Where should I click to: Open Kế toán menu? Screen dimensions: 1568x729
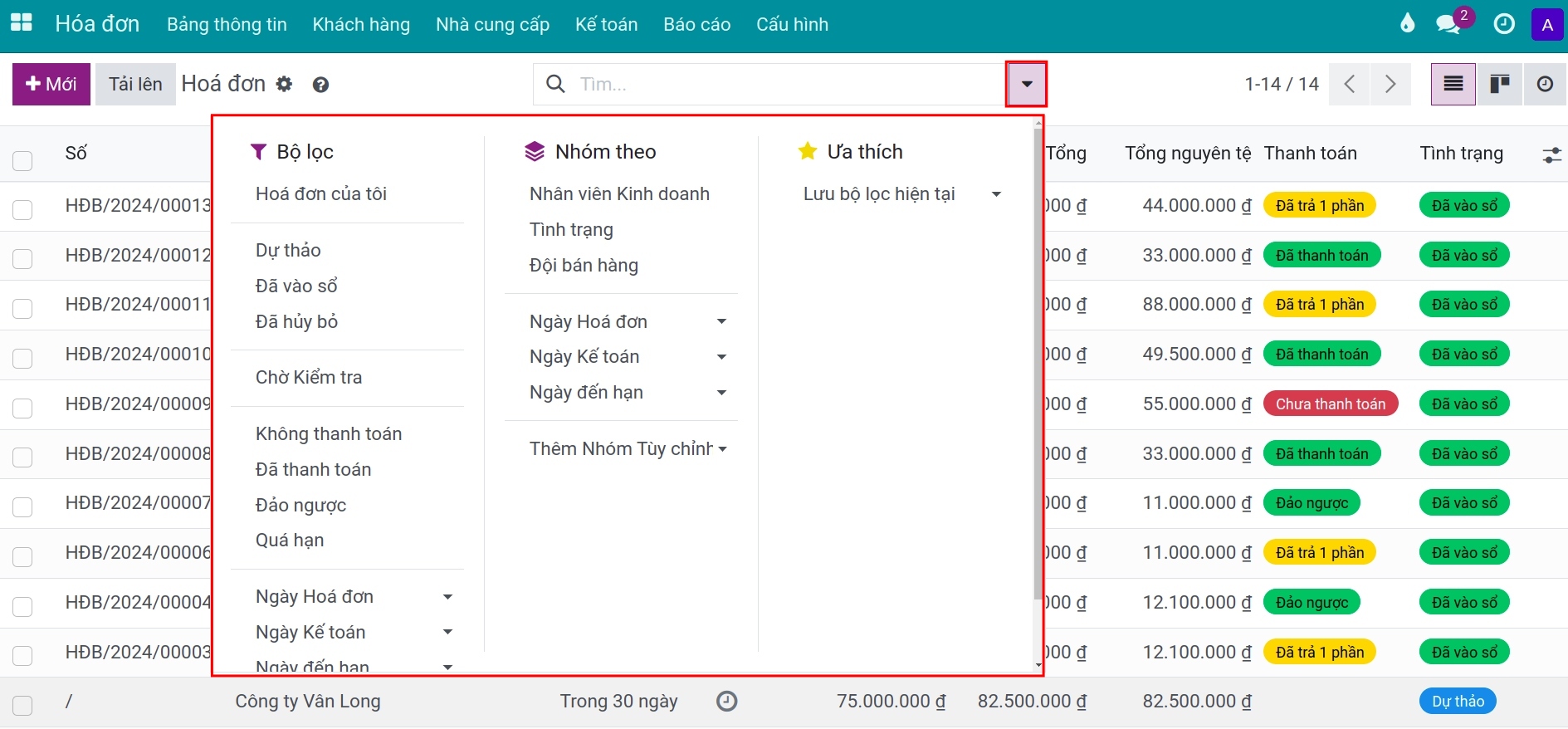[x=606, y=25]
